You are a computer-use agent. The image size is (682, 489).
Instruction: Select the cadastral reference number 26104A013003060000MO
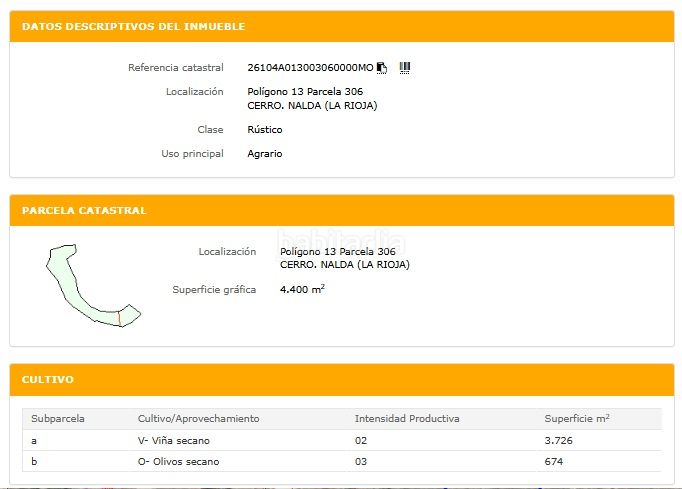pos(309,68)
